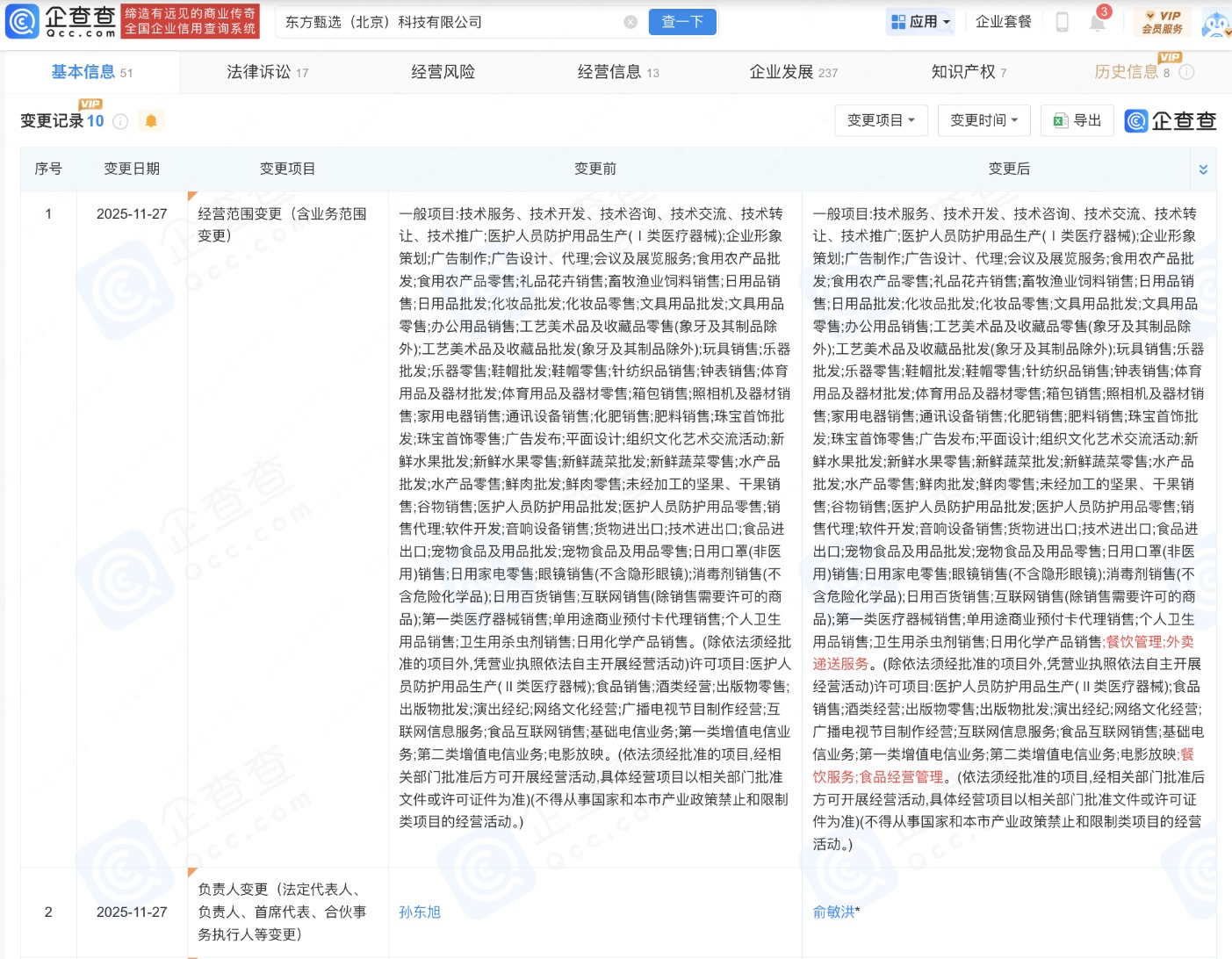Click the 企查查 logo beside 导出
This screenshot has height=959, width=1232.
tap(1171, 120)
